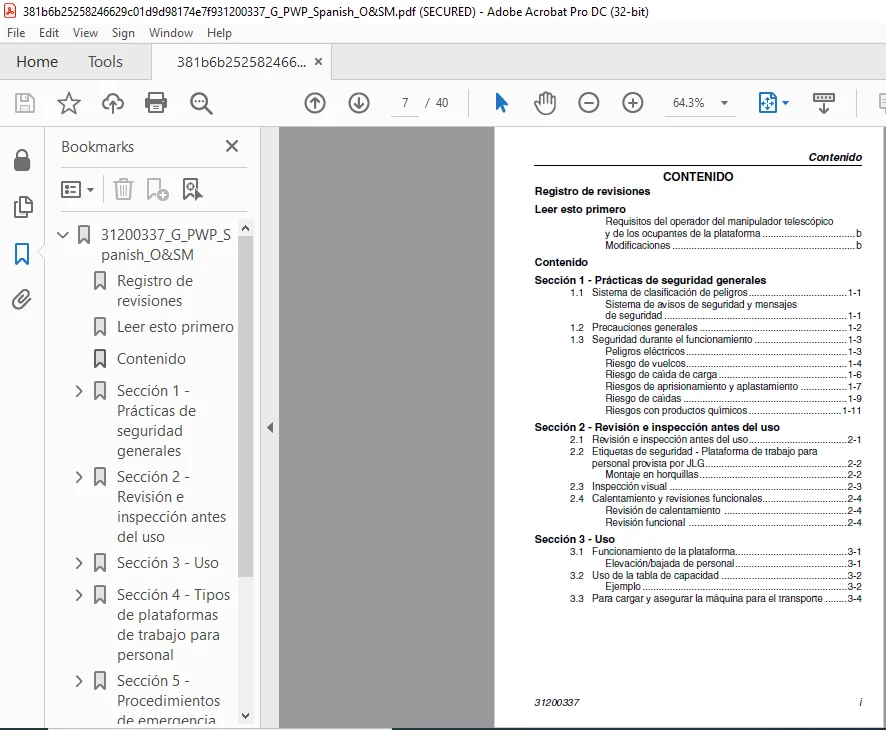Image resolution: width=886 pixels, height=730 pixels.
Task: Click the Fit page view icon
Action: click(767, 103)
